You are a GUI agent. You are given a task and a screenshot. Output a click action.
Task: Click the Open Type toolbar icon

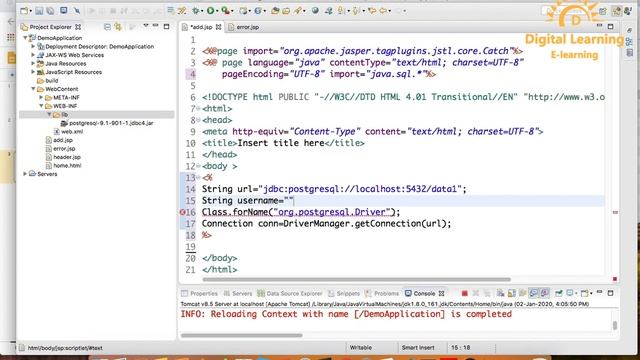(275, 11)
